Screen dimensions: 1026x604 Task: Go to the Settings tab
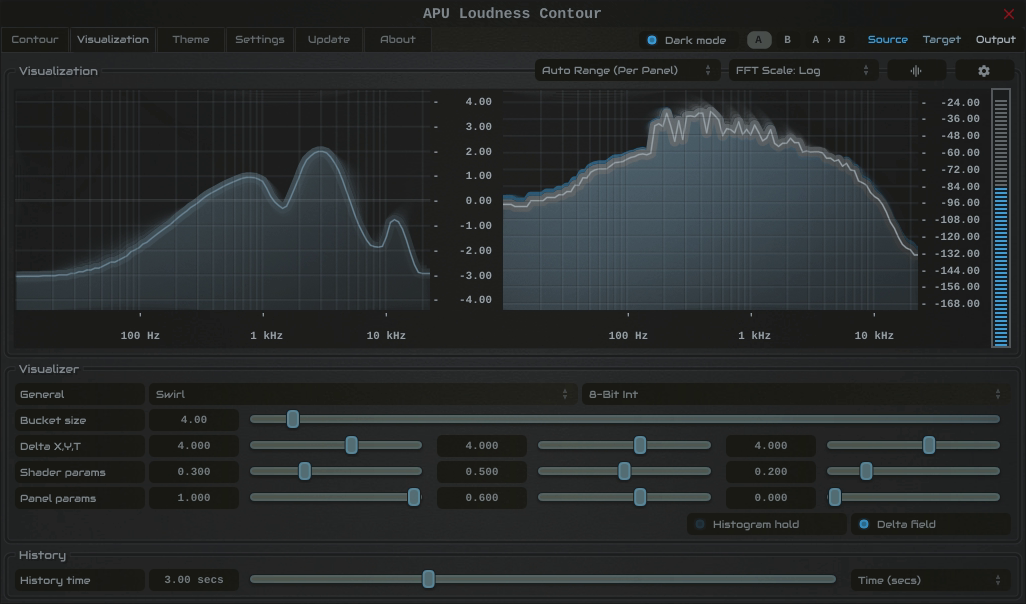260,39
